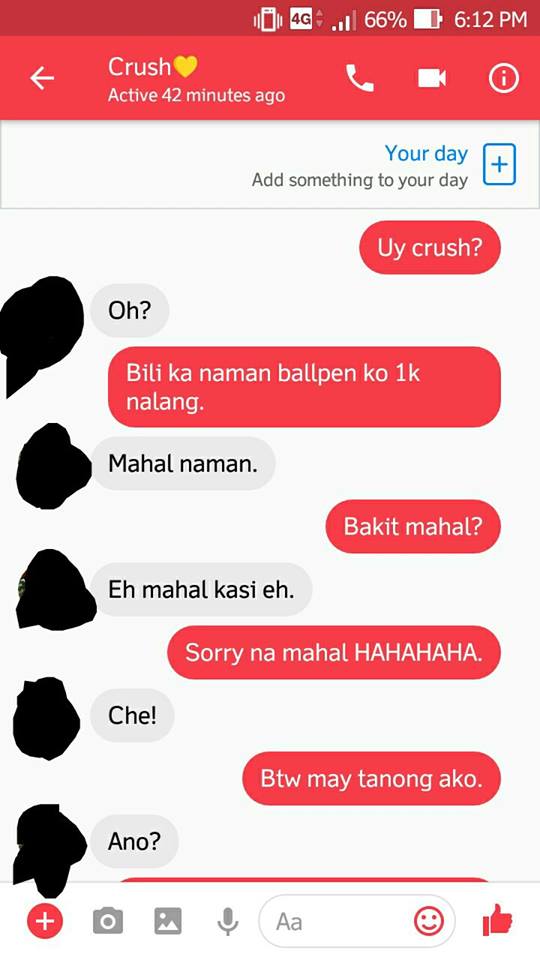
Task: Tap the blacked-out avatar beside 'Che!'
Action: point(47,718)
